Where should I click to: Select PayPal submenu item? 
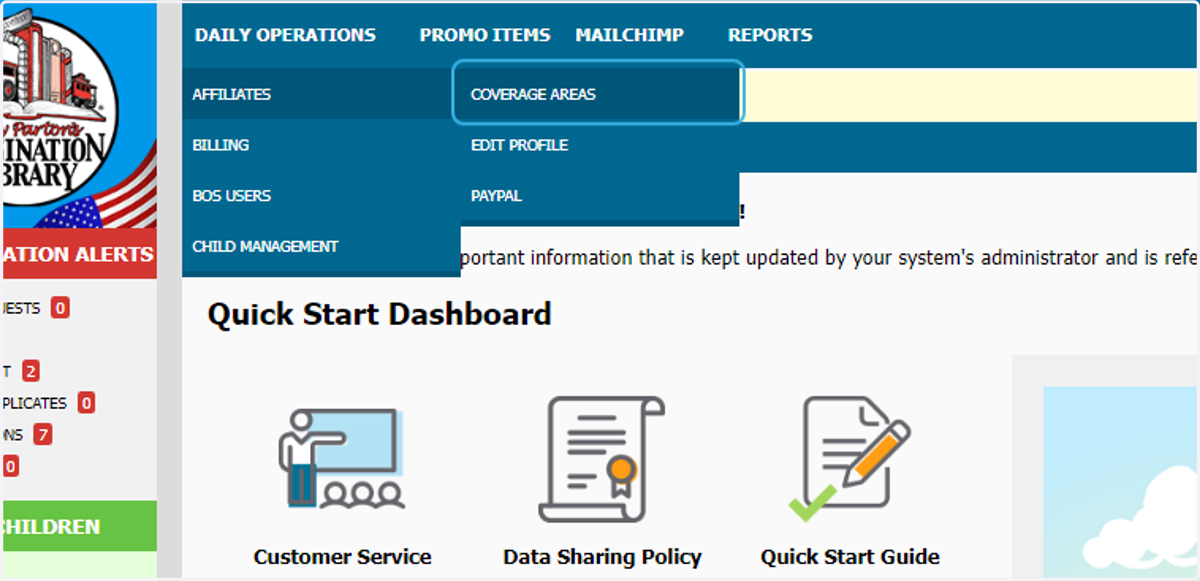[x=600, y=196]
